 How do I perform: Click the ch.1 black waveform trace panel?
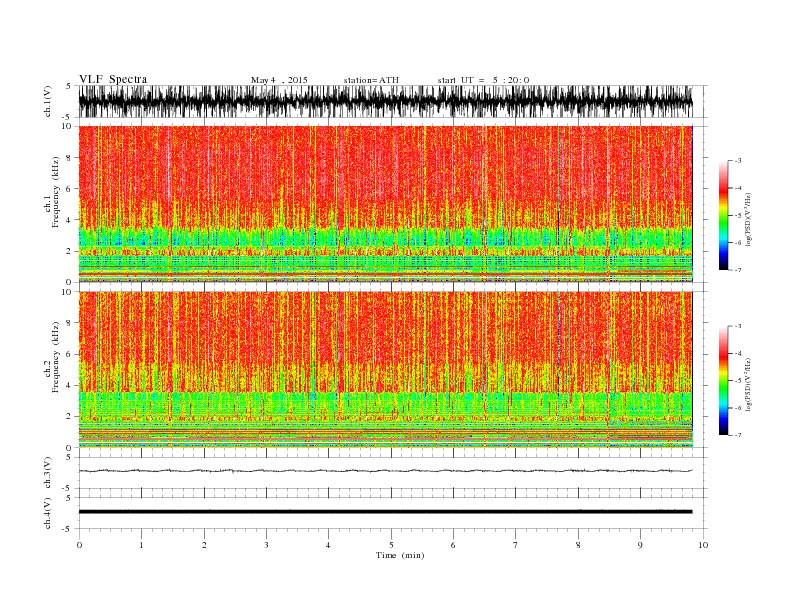point(385,101)
